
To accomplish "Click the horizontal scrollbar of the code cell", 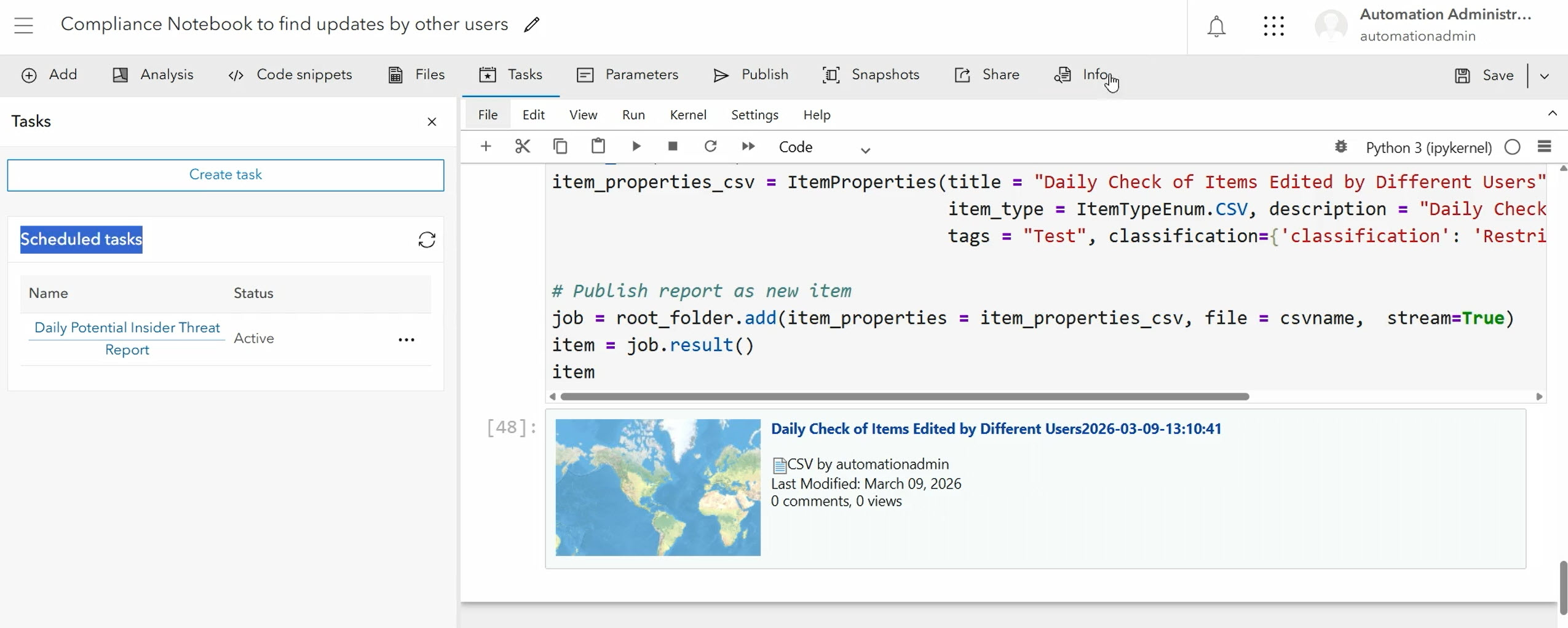I will point(905,397).
